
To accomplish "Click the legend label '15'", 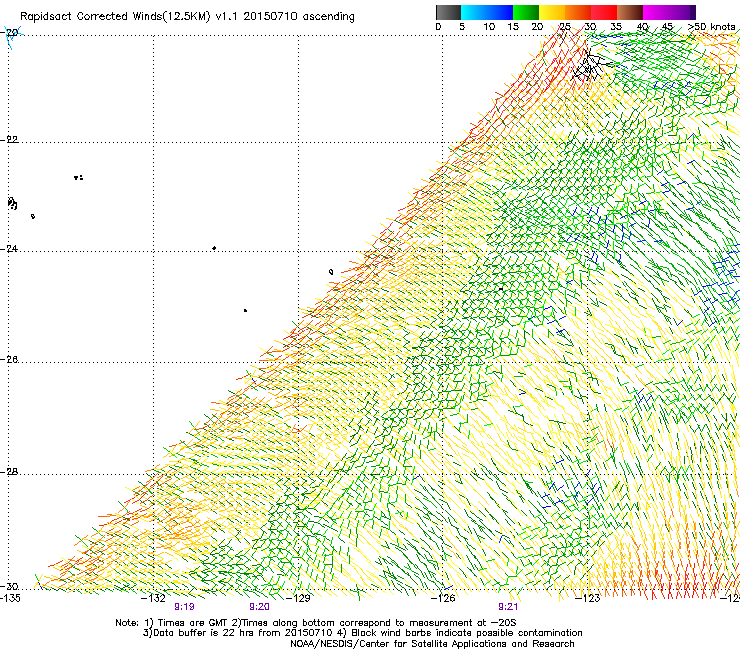I will [513, 27].
